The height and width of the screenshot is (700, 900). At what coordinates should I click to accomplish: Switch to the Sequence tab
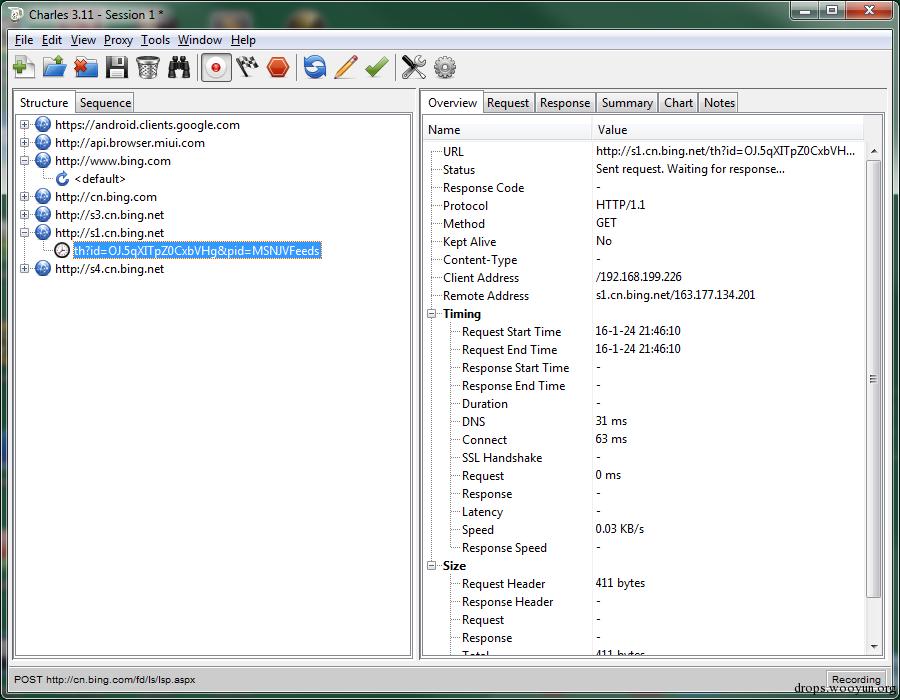coord(105,103)
